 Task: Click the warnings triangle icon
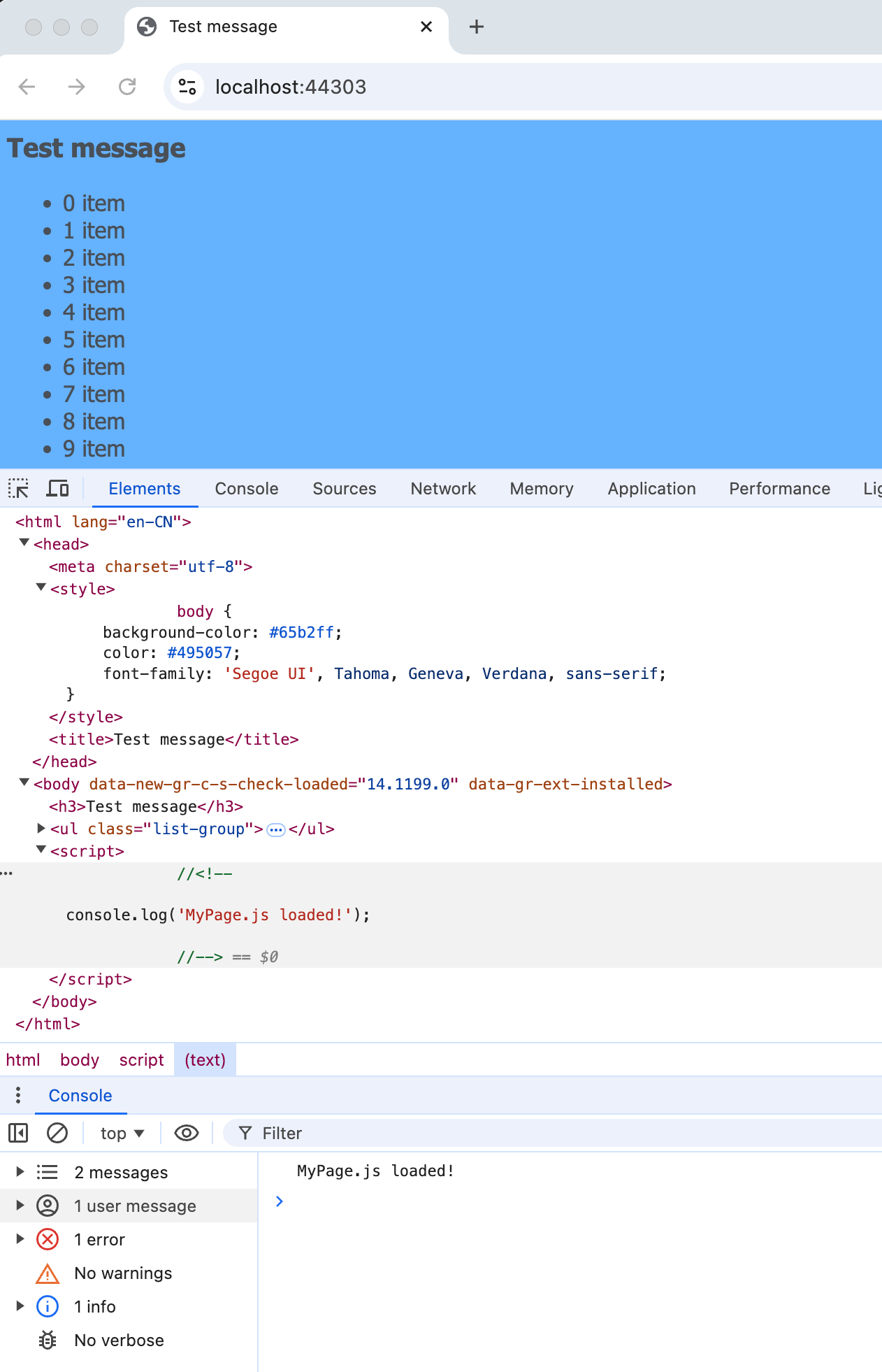pyautogui.click(x=48, y=1273)
